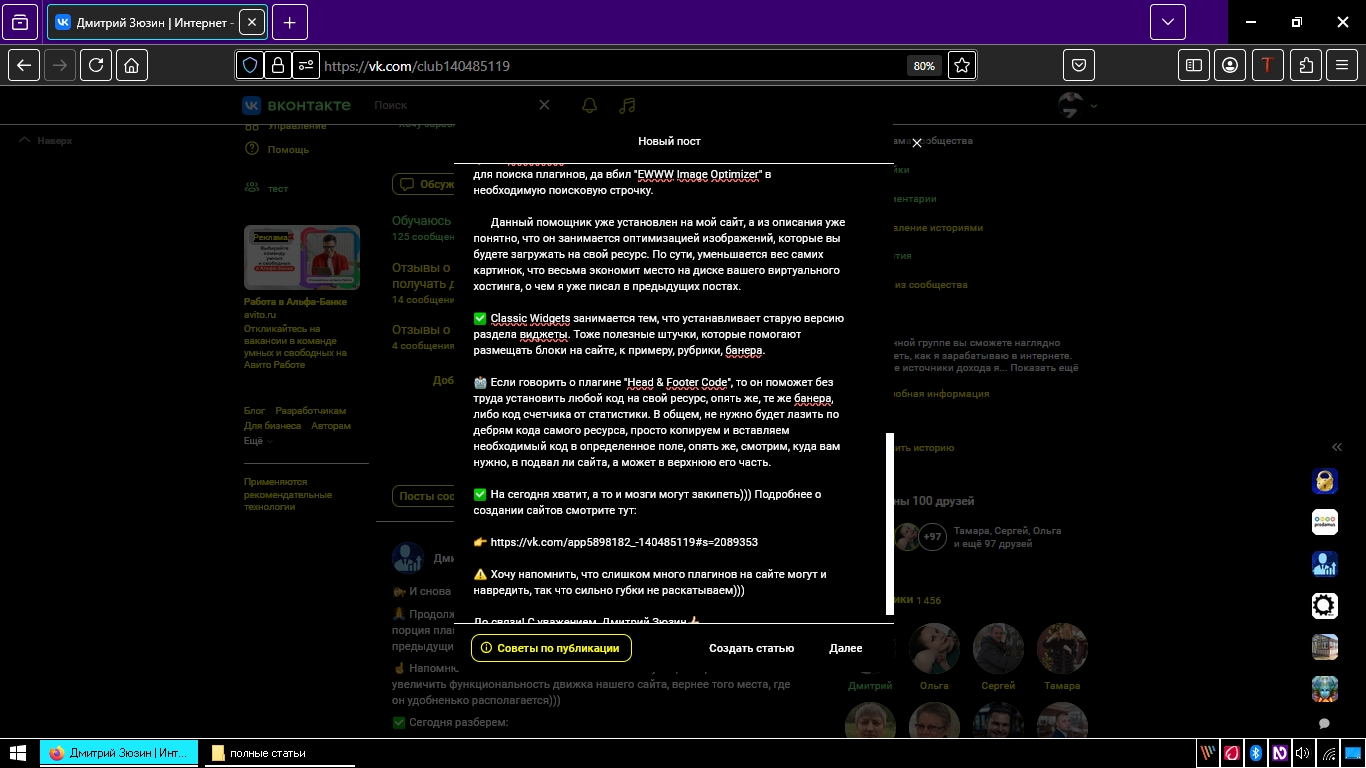The width and height of the screenshot is (1366, 768).
Task: Open Wi-Fi network tray icon
Action: point(1329,753)
